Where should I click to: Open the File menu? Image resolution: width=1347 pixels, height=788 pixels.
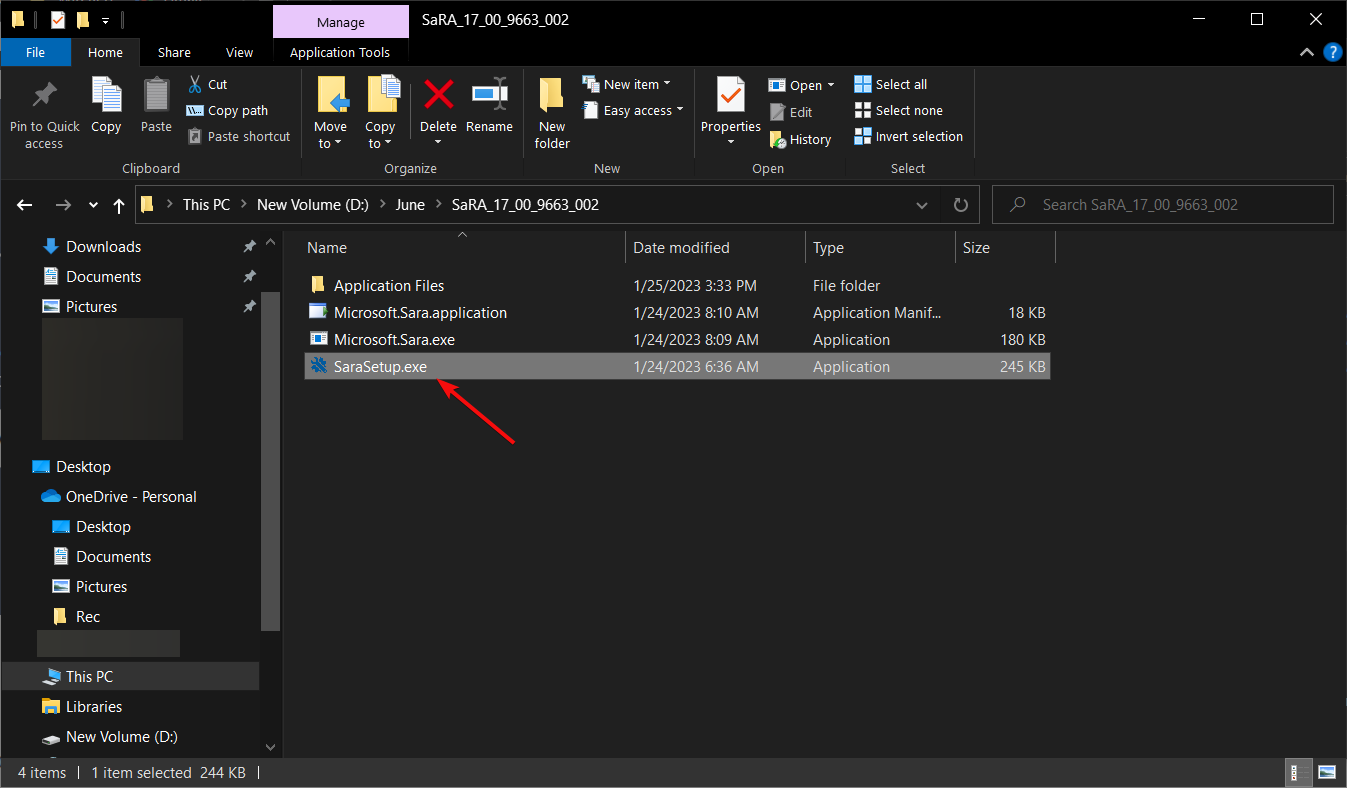point(36,52)
